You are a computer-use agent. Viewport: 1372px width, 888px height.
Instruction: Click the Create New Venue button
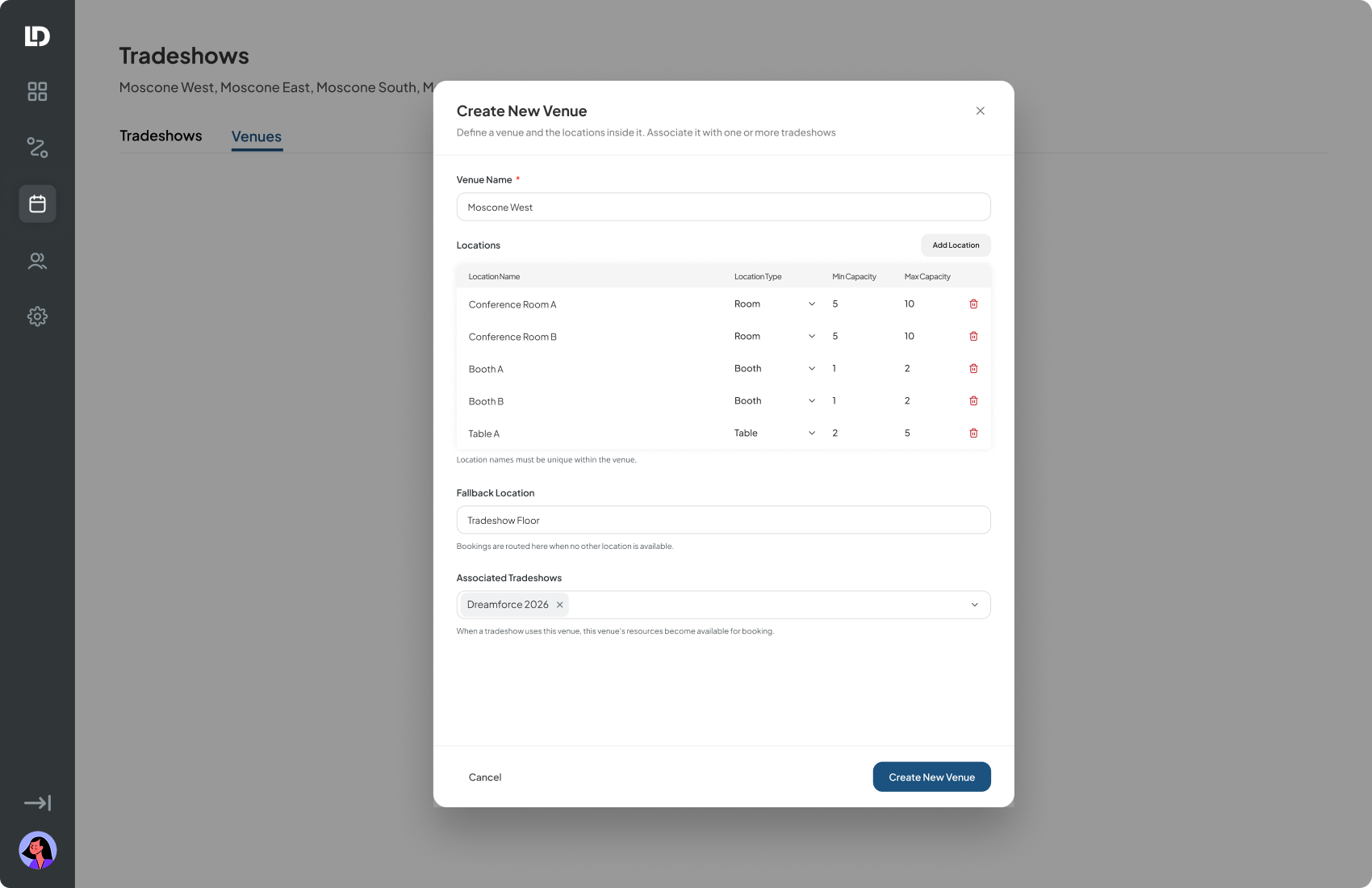pyautogui.click(x=931, y=777)
